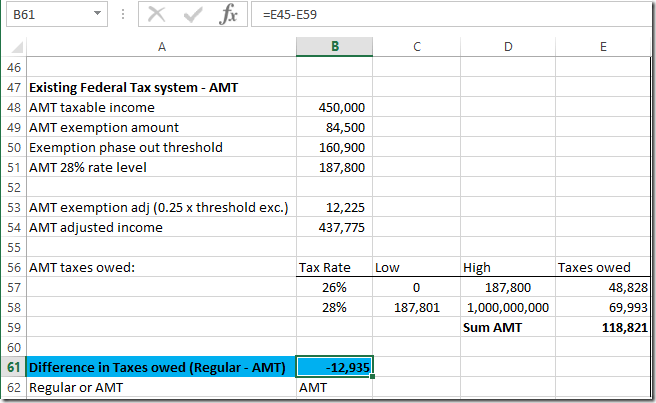The height and width of the screenshot is (403, 656).
Task: Select column A header
Action: coord(161,46)
